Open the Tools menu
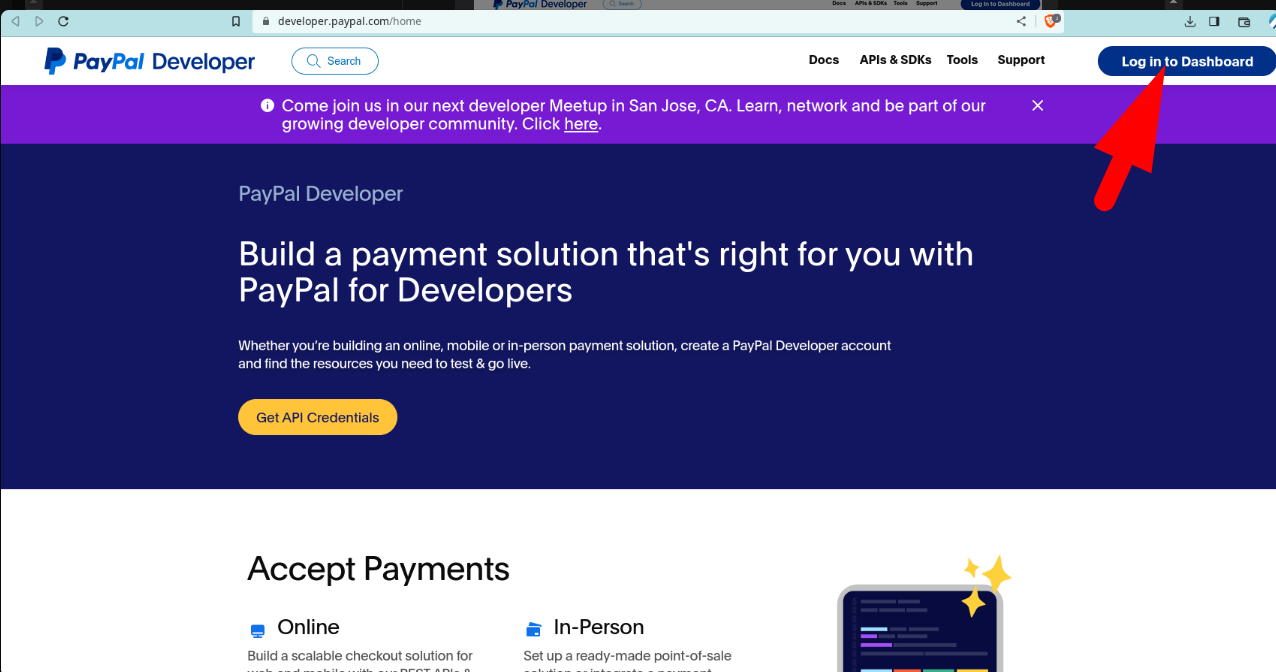Image resolution: width=1276 pixels, height=672 pixels. pyautogui.click(x=961, y=60)
